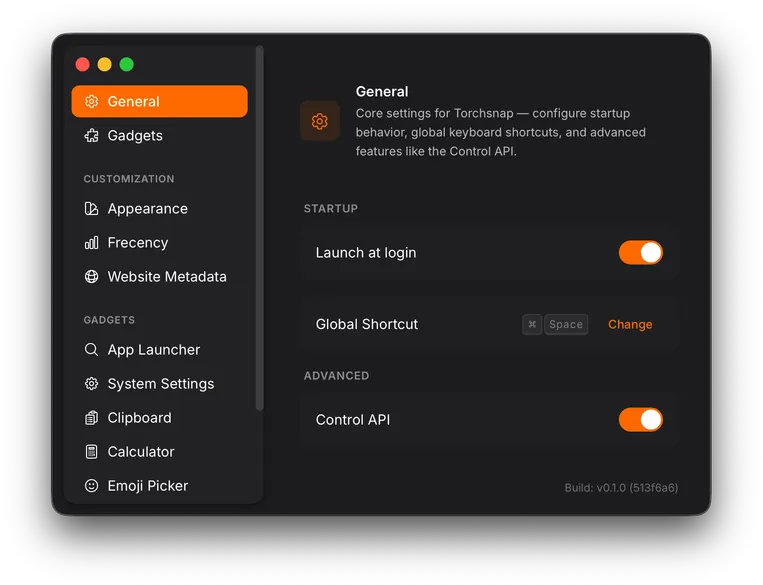Click the Emoji Picker smiley icon
The width and height of the screenshot is (763, 585).
pos(91,486)
